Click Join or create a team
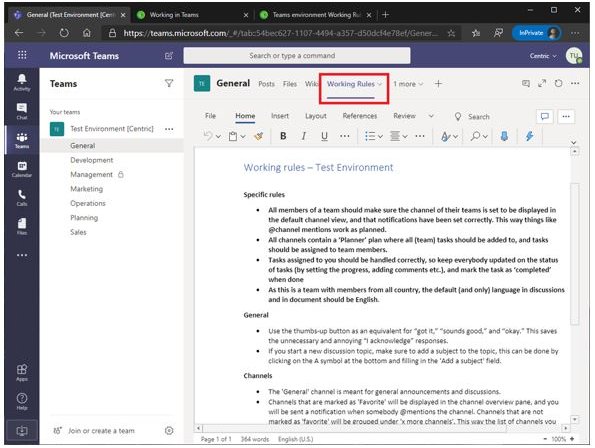 pos(94,431)
